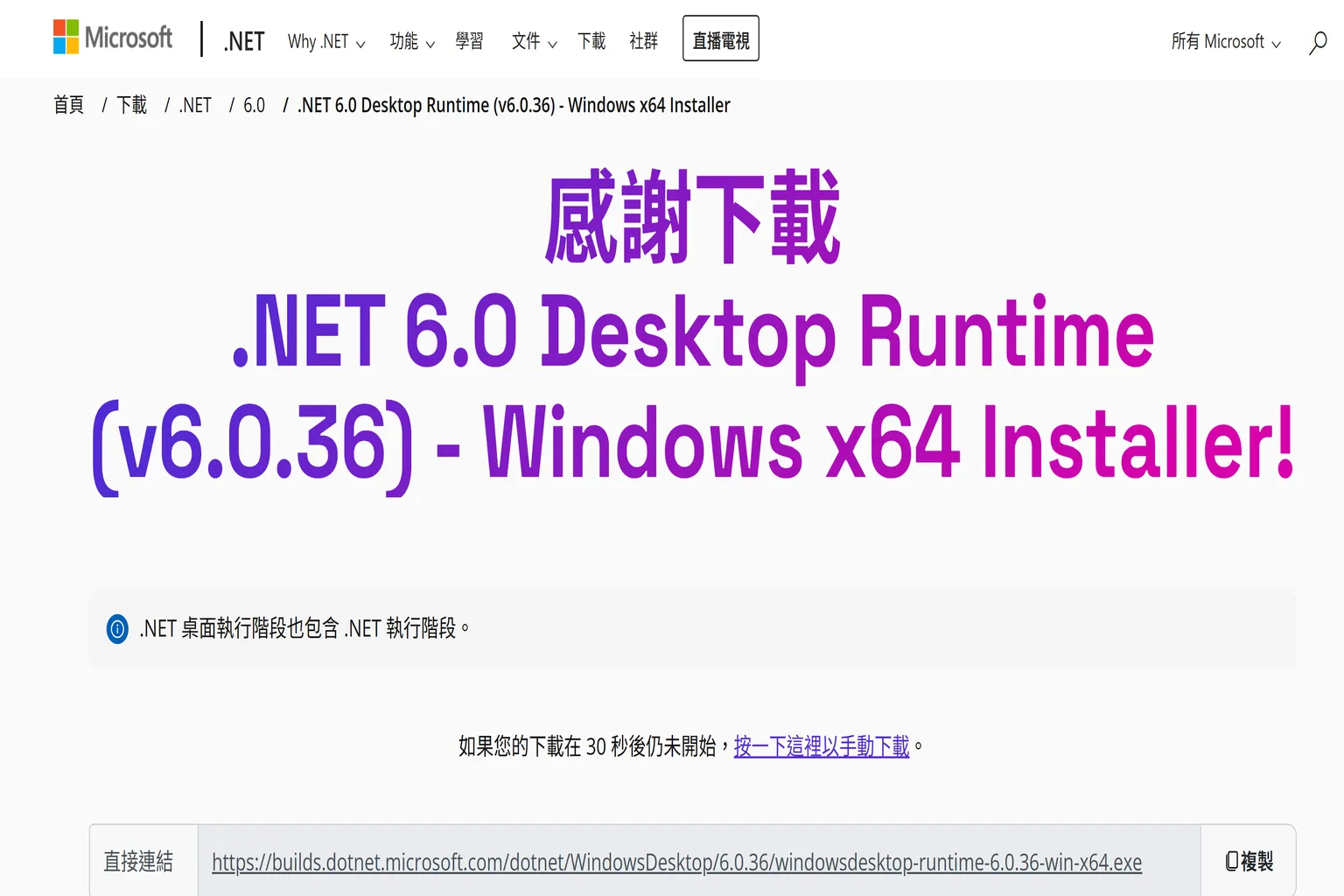
Task: Click the 直接連結 label field
Action: point(138,861)
